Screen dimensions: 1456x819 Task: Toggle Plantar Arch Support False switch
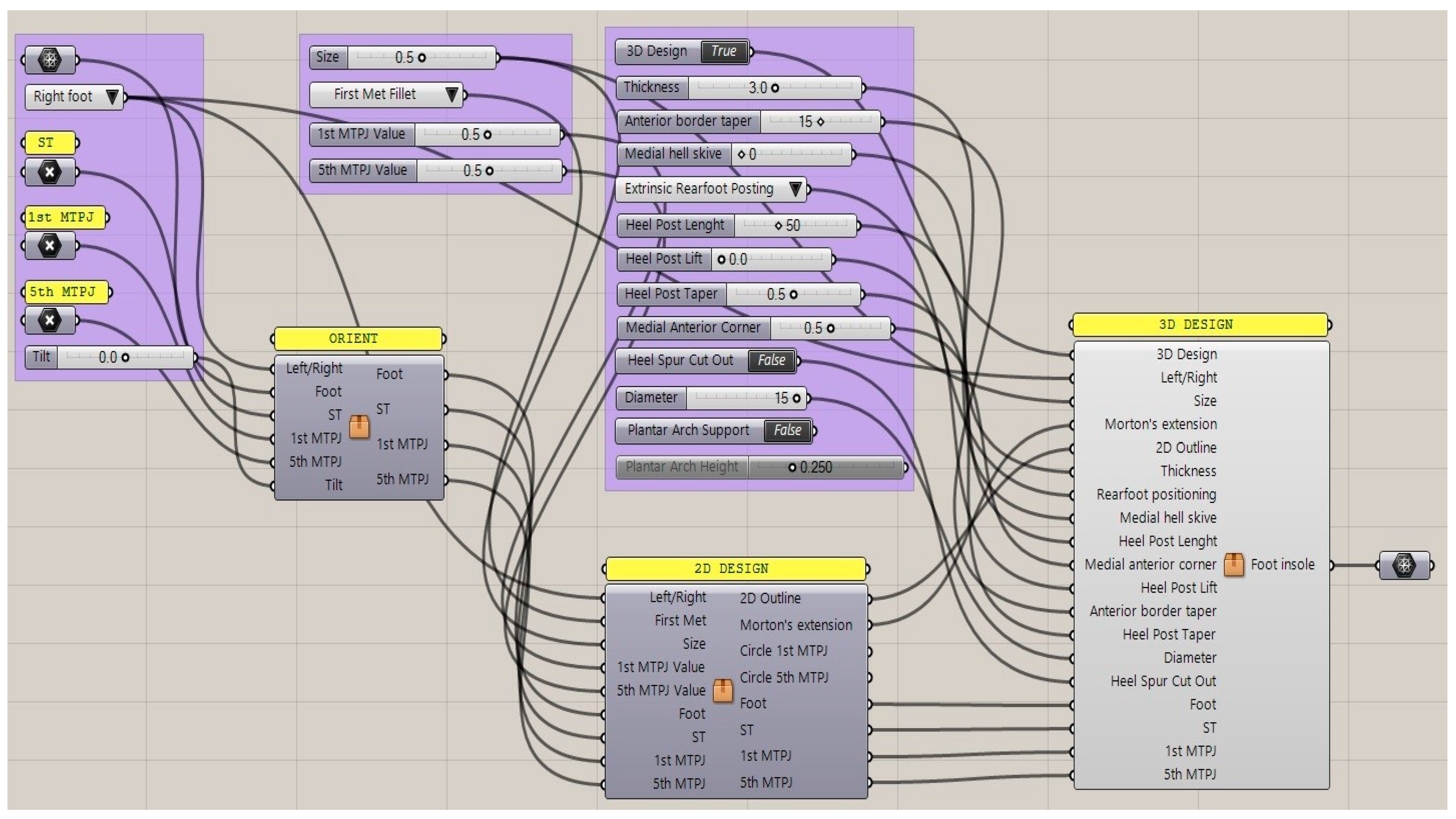point(787,431)
